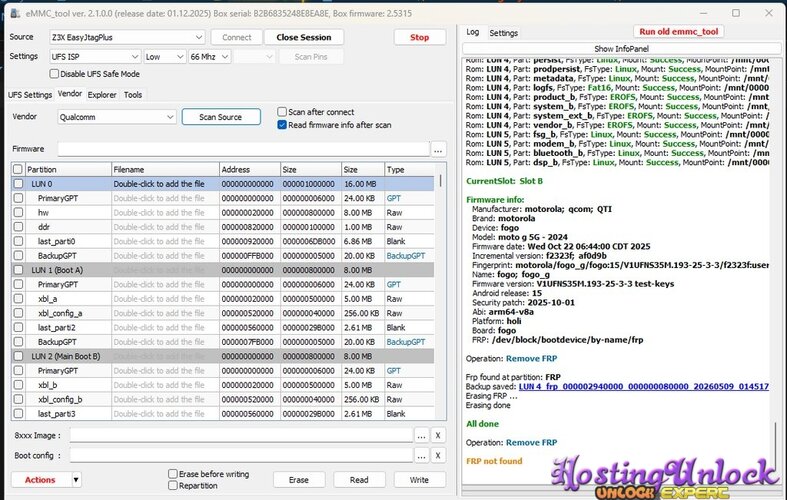The width and height of the screenshot is (787, 500).
Task: Check the select-all partition header checkbox
Action: pyautogui.click(x=18, y=170)
